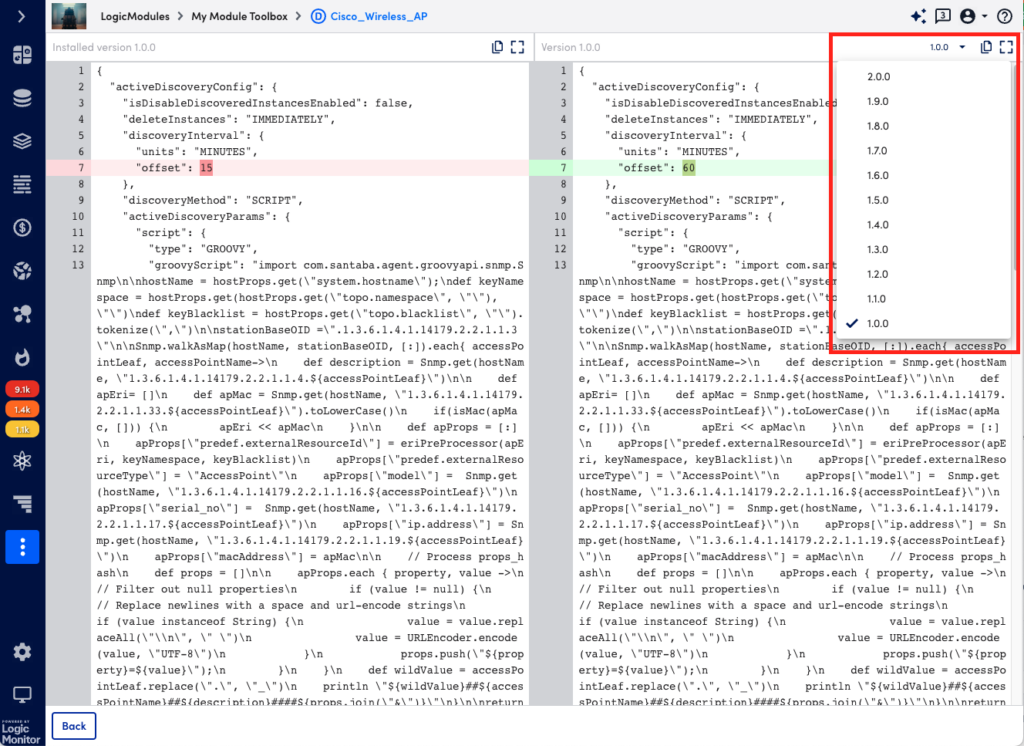Open Settings gear in left sidebar
Viewport: 1024px width, 746px height.
(x=22, y=651)
